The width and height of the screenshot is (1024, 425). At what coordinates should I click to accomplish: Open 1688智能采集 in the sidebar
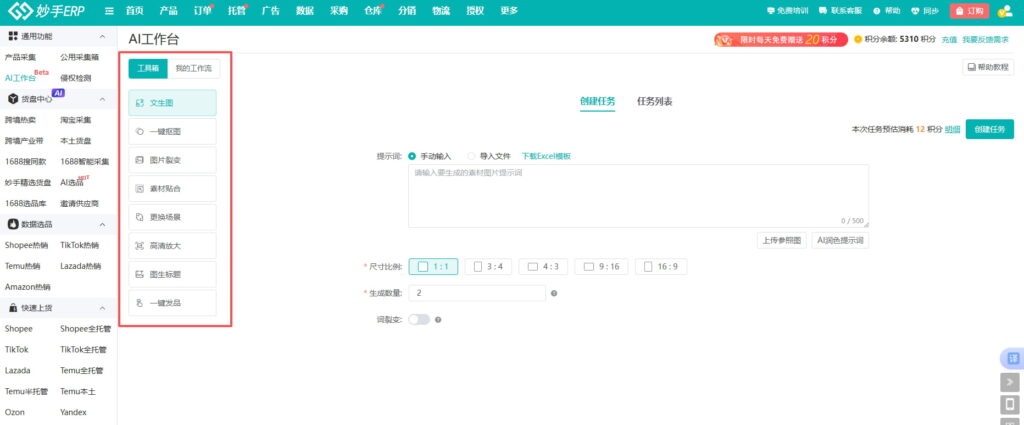(x=85, y=162)
